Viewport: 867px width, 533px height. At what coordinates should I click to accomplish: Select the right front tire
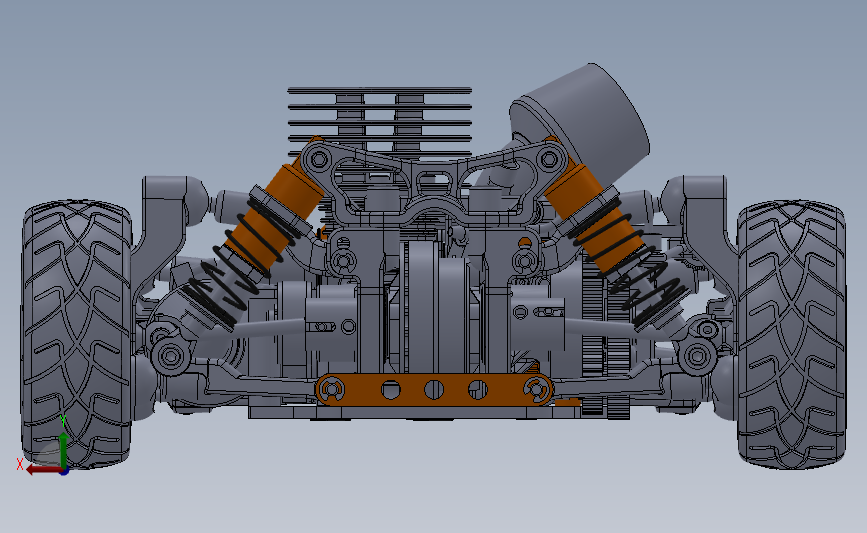pos(791,335)
